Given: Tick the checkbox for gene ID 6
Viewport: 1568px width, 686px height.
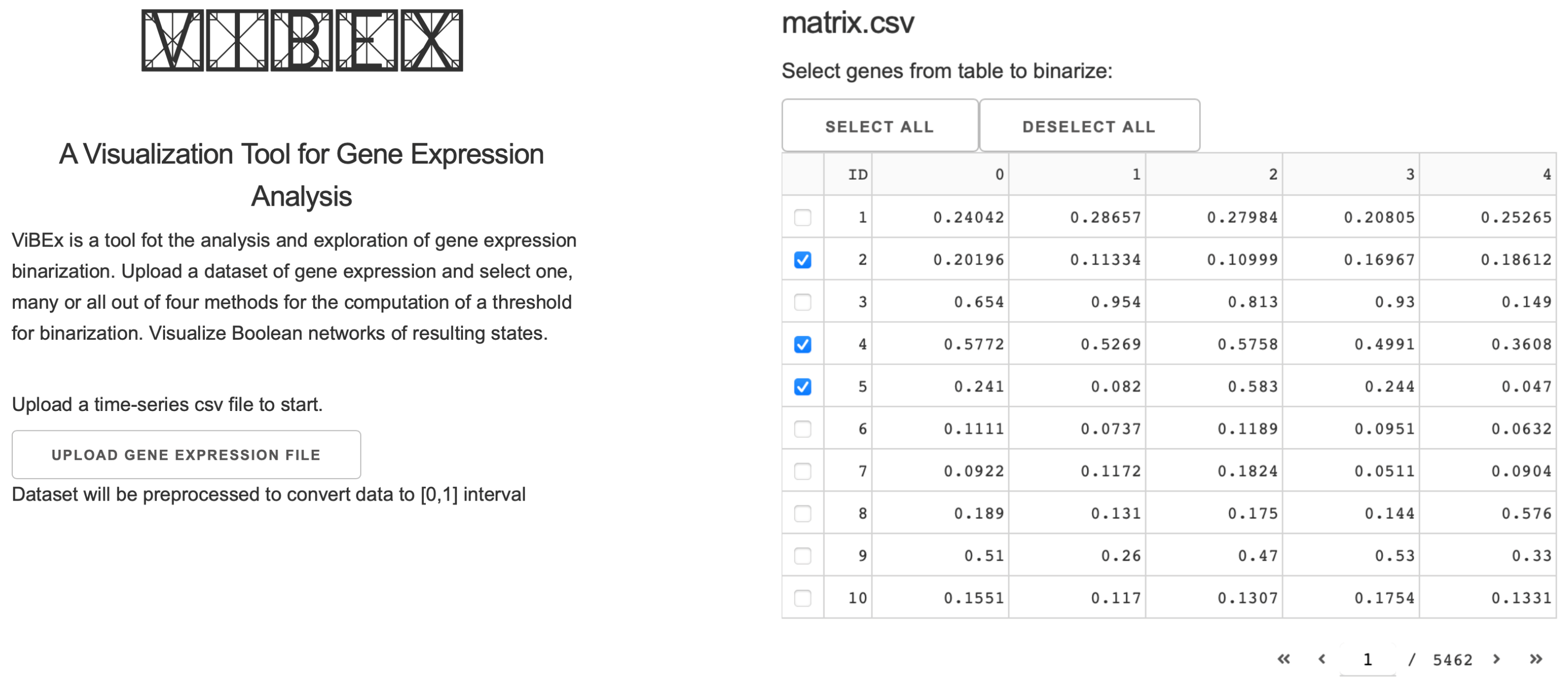Looking at the screenshot, I should pos(802,429).
